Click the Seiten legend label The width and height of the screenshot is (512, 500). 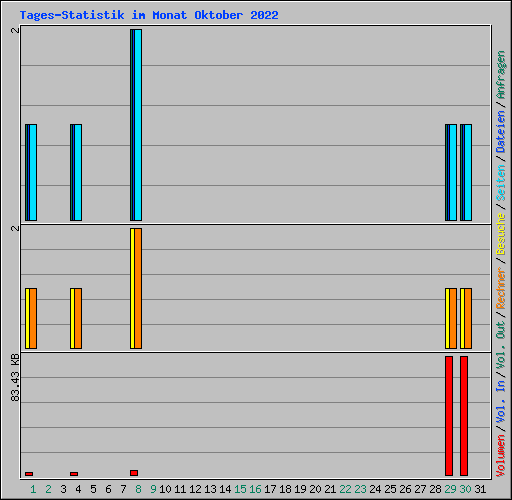(501, 183)
